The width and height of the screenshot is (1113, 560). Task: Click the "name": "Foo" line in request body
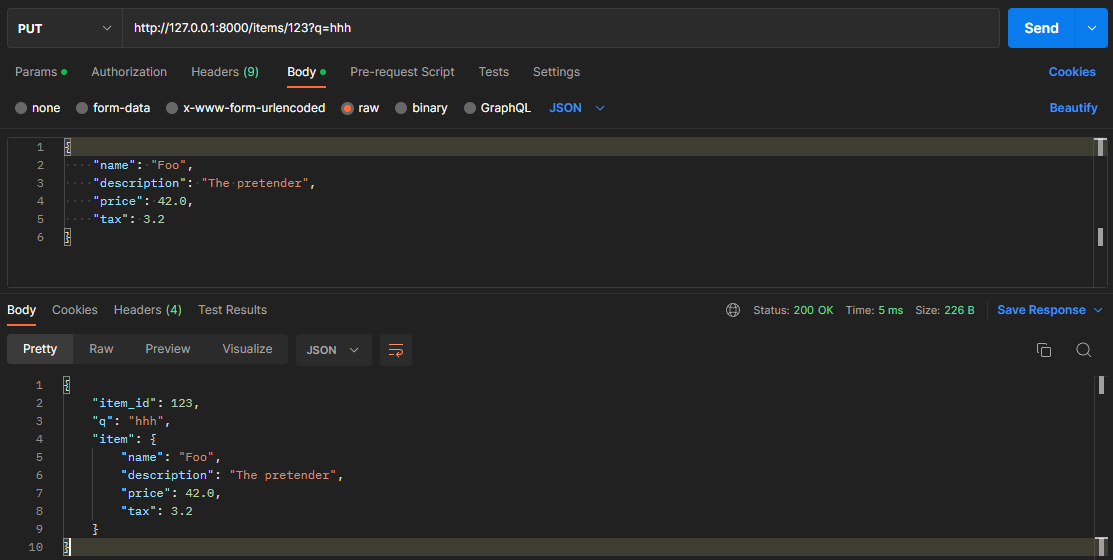click(143, 165)
